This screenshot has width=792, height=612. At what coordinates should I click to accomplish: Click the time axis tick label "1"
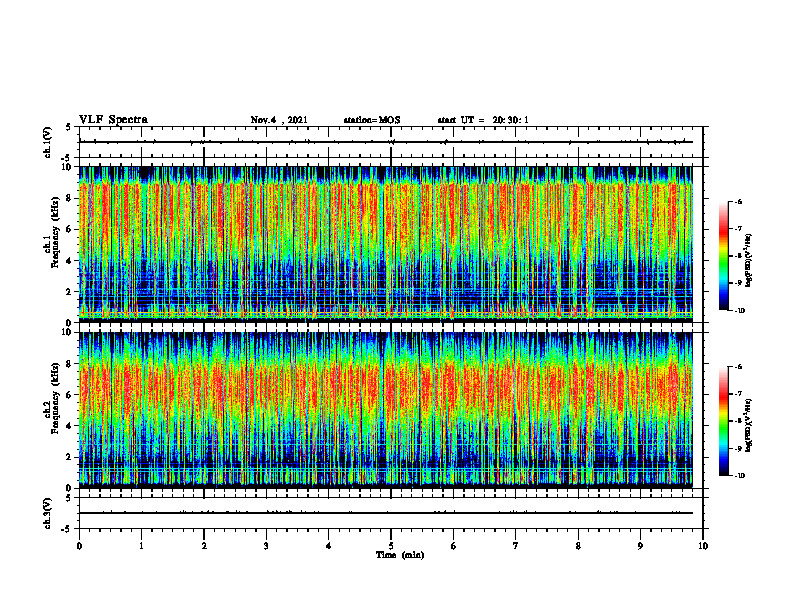[x=141, y=546]
